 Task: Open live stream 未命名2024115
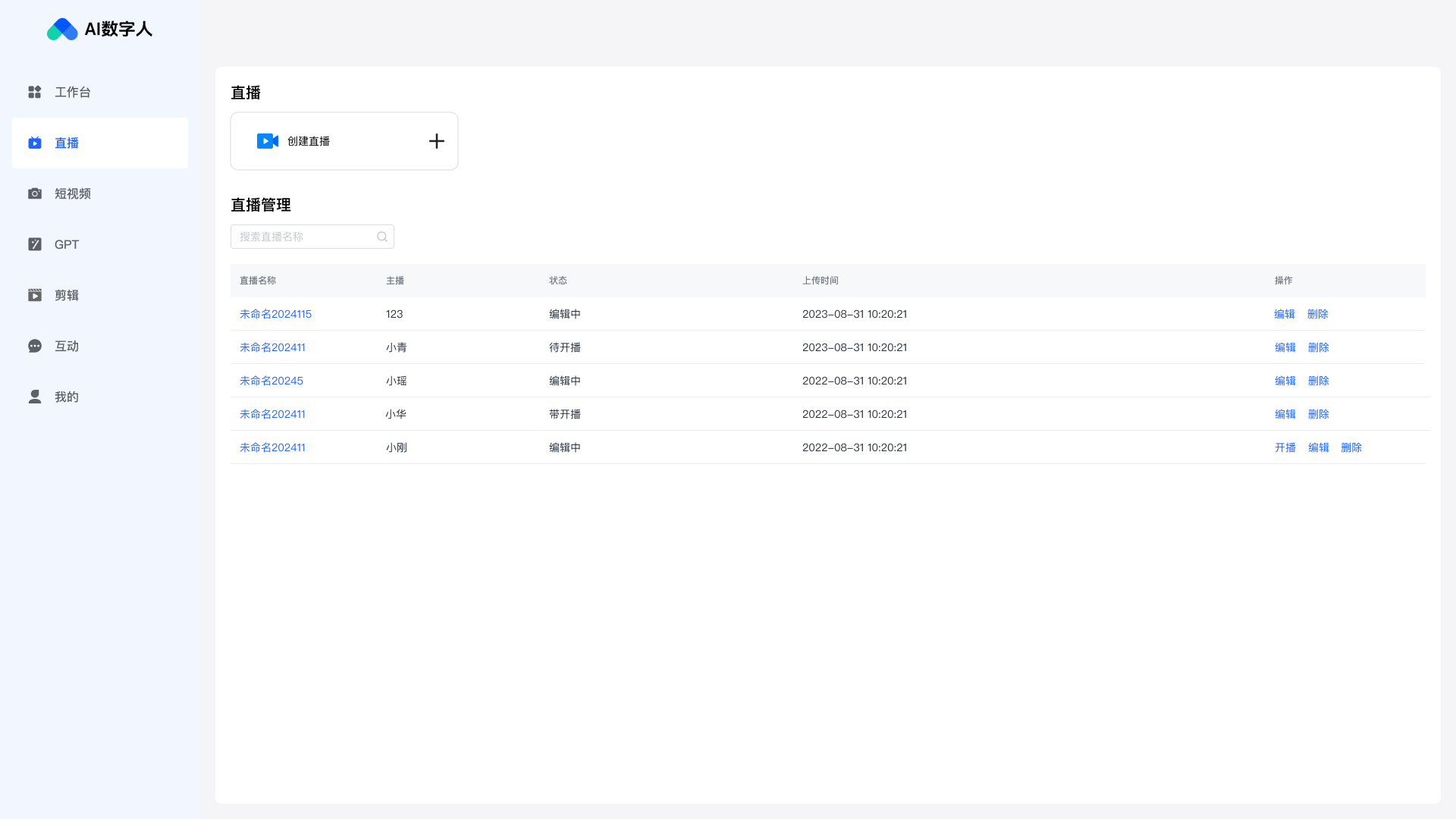pos(275,314)
